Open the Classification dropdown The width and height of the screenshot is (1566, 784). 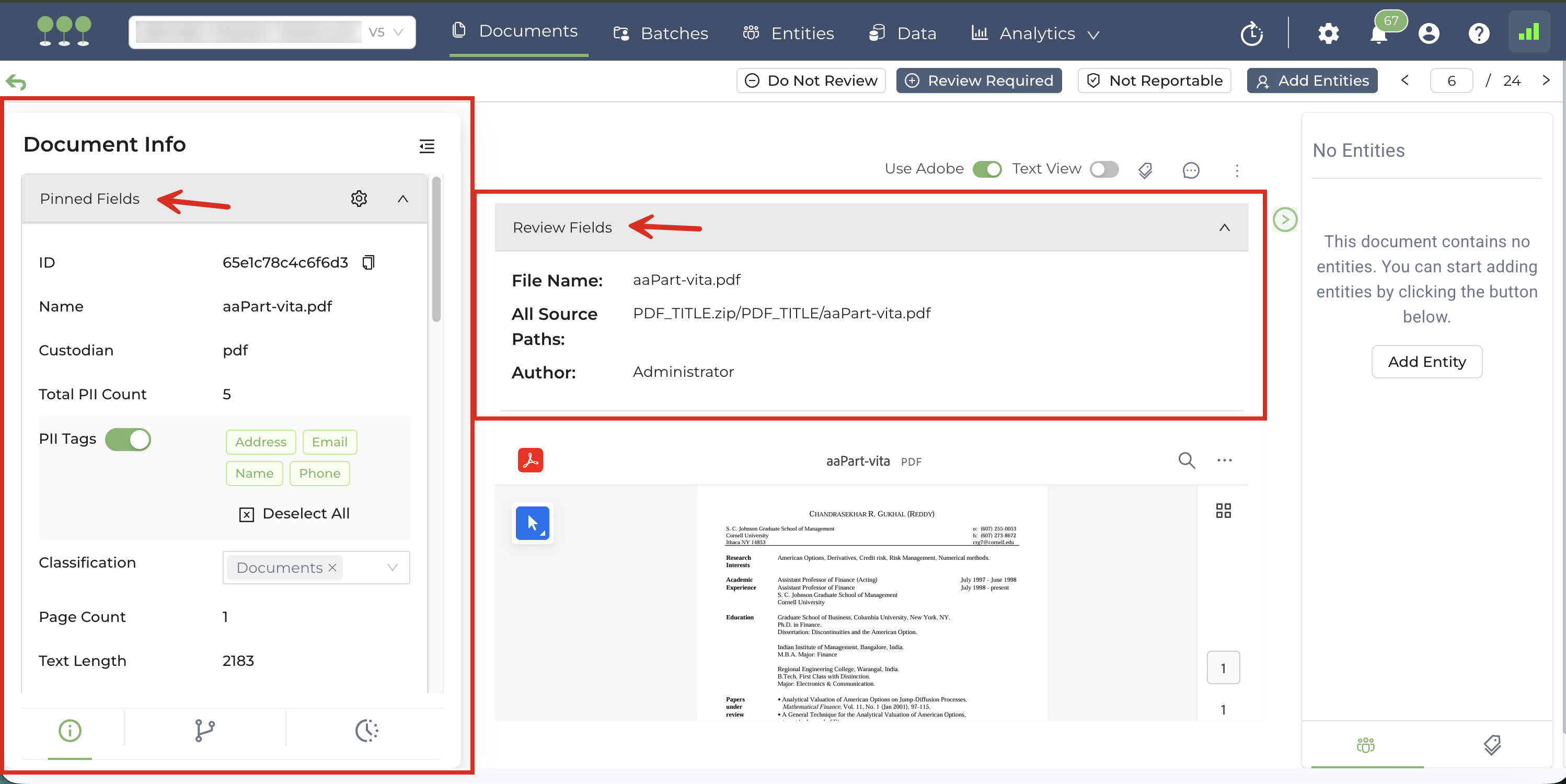click(392, 568)
